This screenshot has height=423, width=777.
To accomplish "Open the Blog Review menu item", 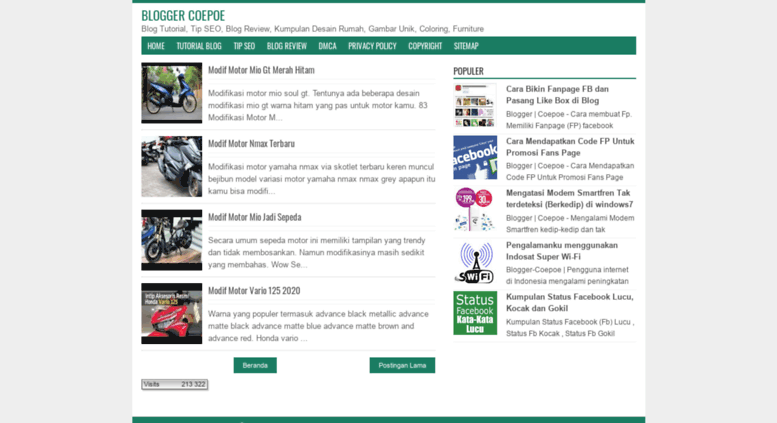I will click(x=286, y=46).
